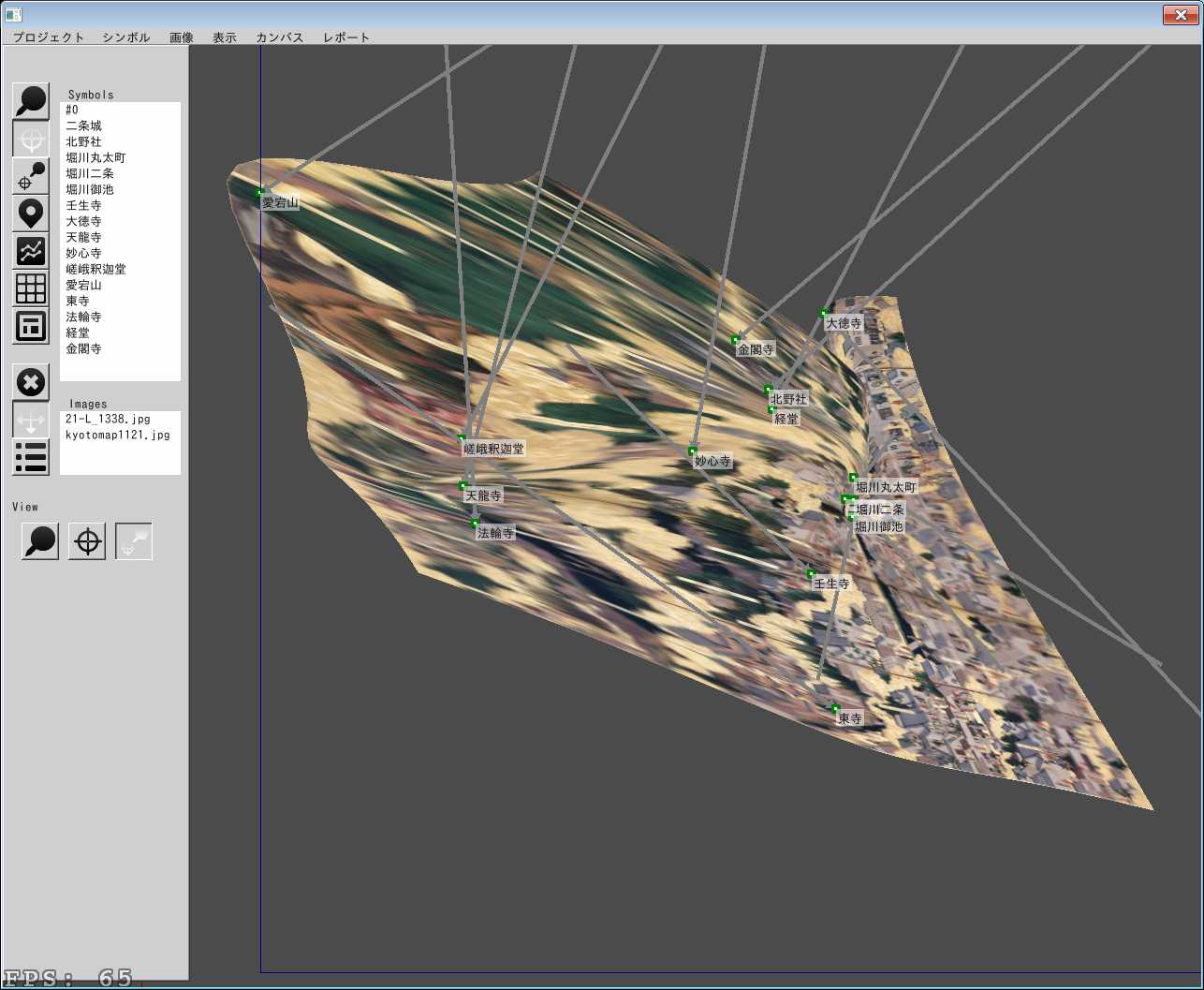The image size is (1204, 990).
Task: Click the 東寺 marker on the canvas
Action: click(x=835, y=709)
